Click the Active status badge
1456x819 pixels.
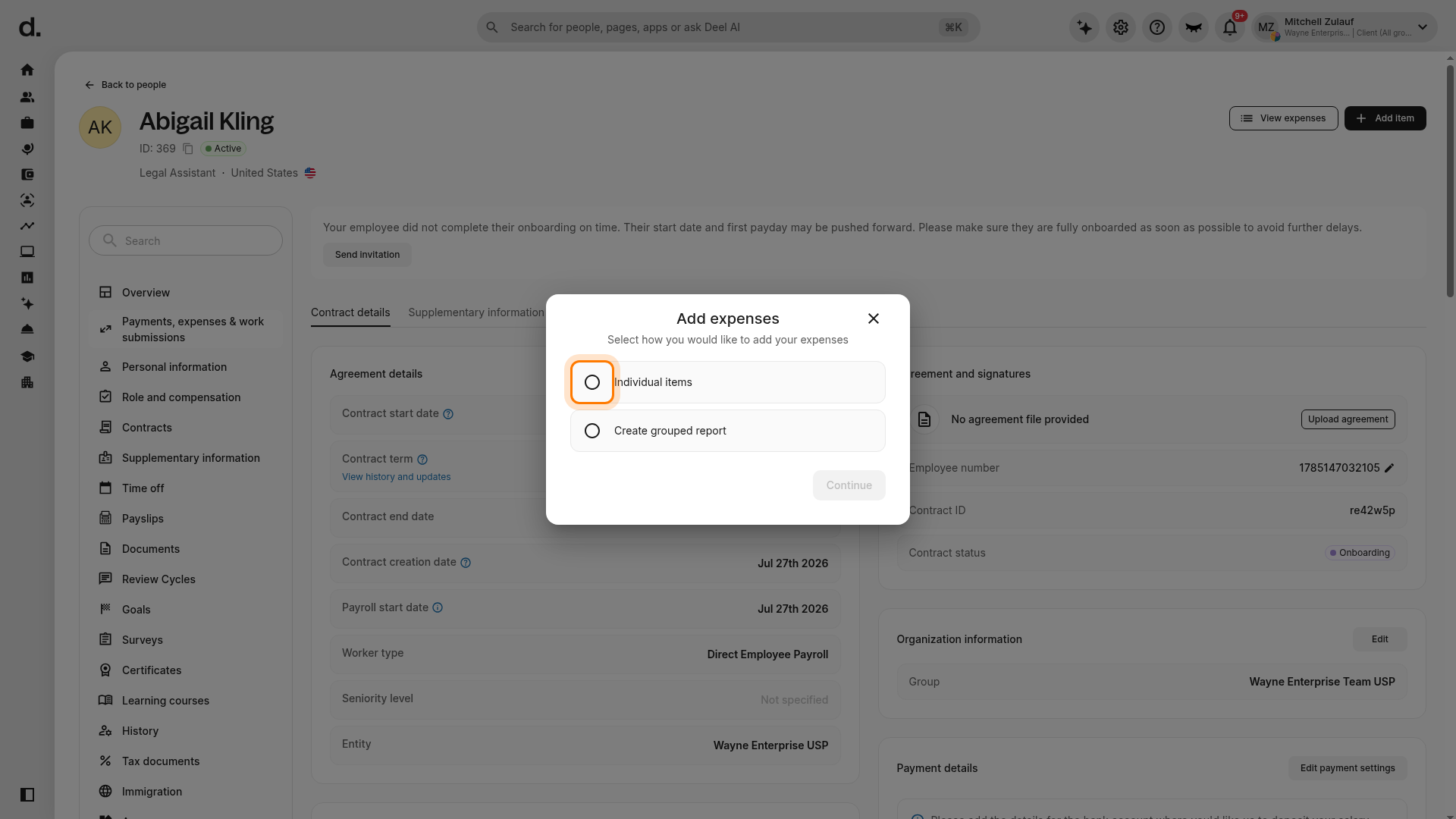point(223,149)
